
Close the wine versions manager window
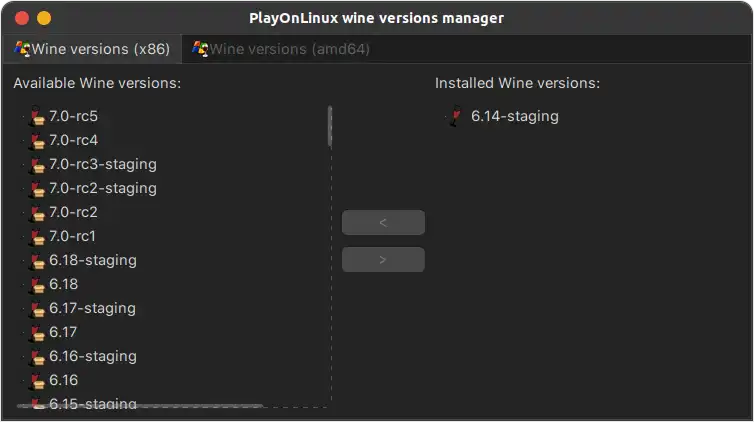point(22,18)
